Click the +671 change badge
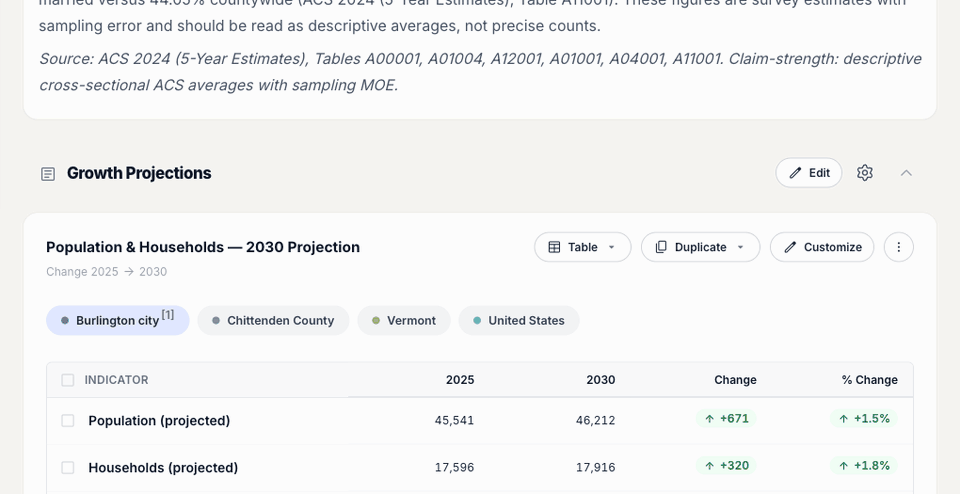The image size is (960, 494). 726,419
